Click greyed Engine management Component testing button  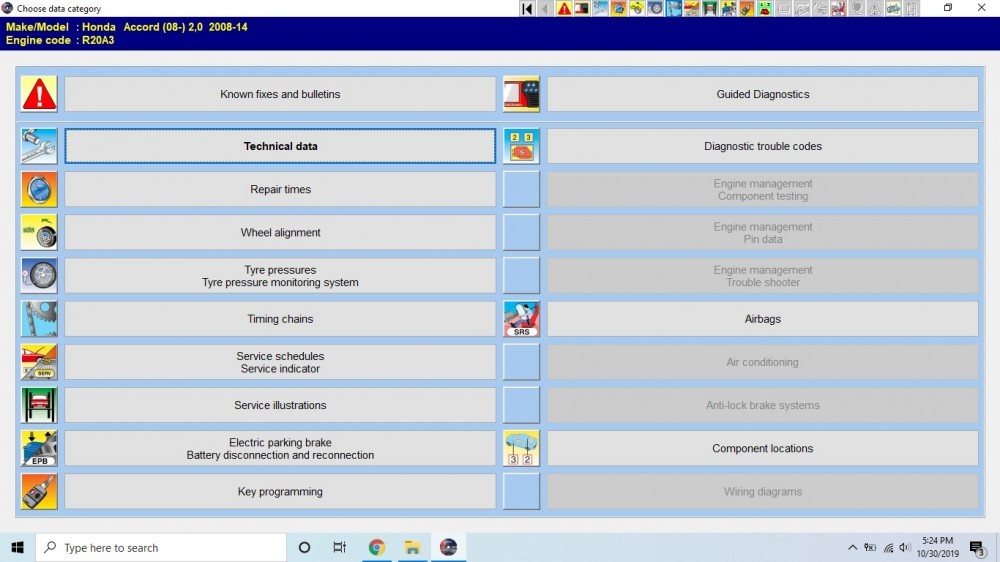click(763, 189)
